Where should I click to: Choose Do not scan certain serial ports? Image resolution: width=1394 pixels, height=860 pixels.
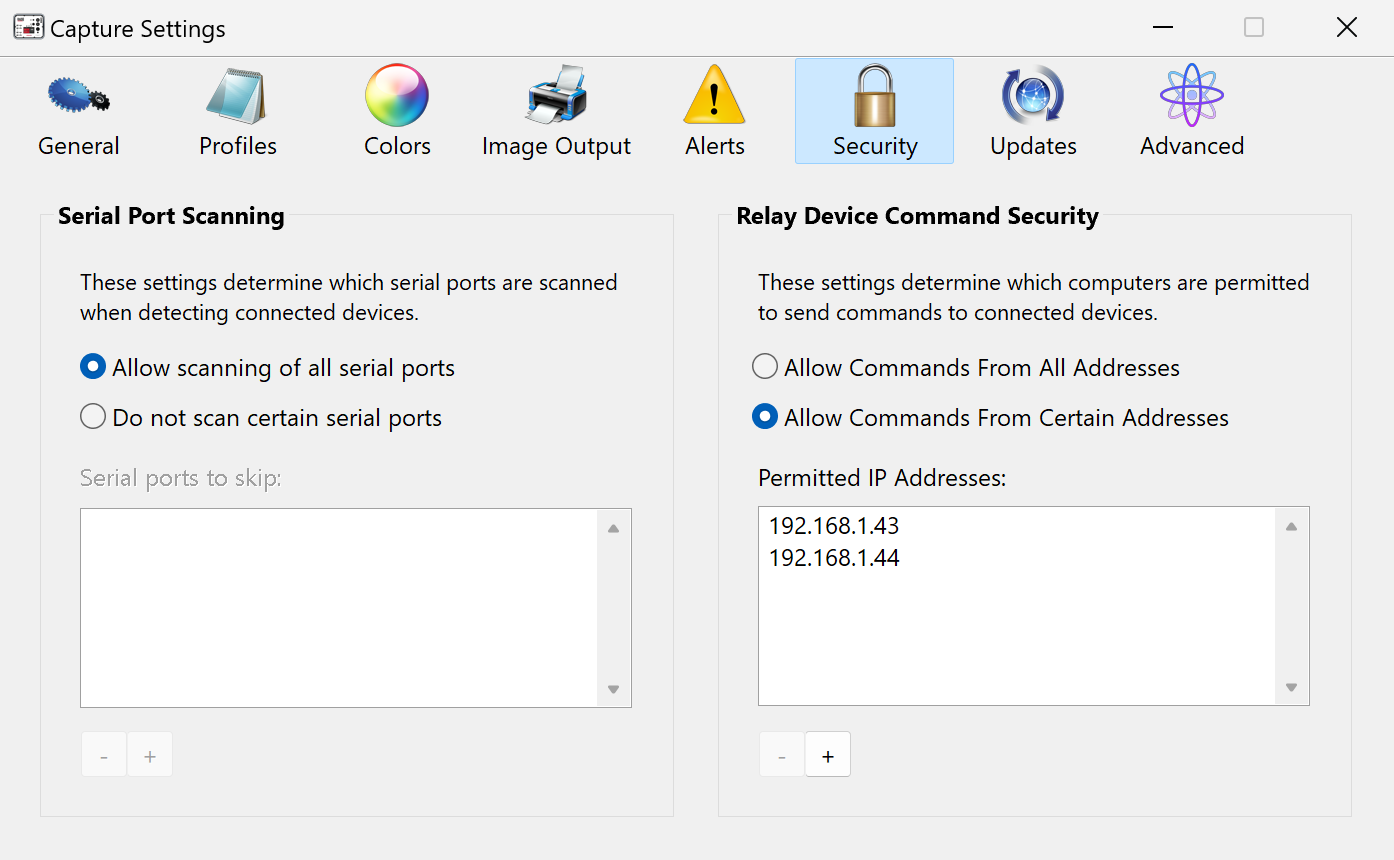pos(93,418)
